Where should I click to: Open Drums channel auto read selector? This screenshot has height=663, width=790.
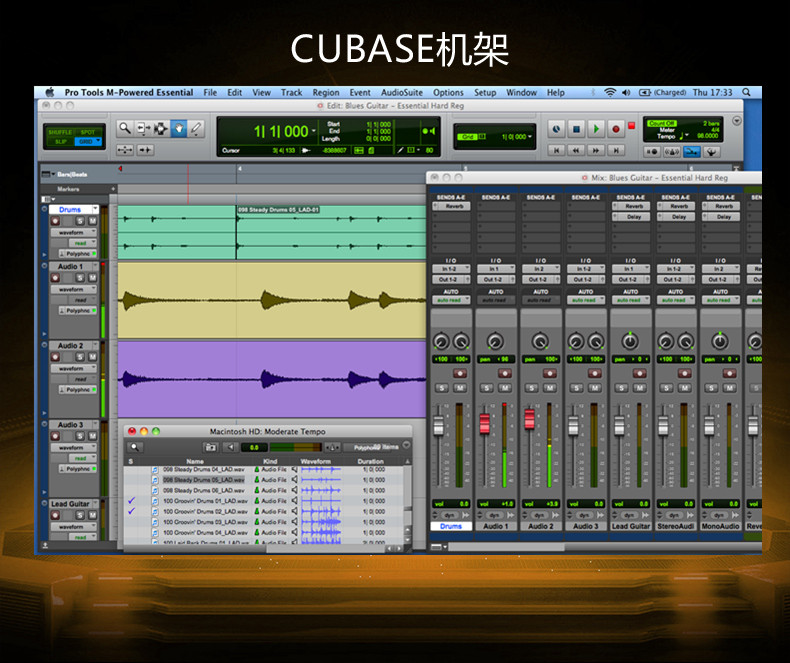pyautogui.click(x=451, y=300)
